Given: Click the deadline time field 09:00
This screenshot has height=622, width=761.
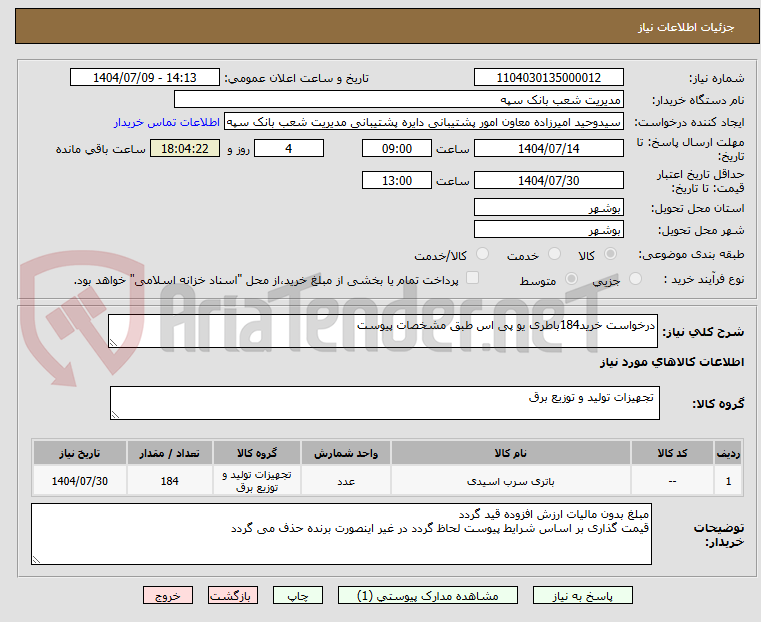Looking at the screenshot, I should 397,148.
